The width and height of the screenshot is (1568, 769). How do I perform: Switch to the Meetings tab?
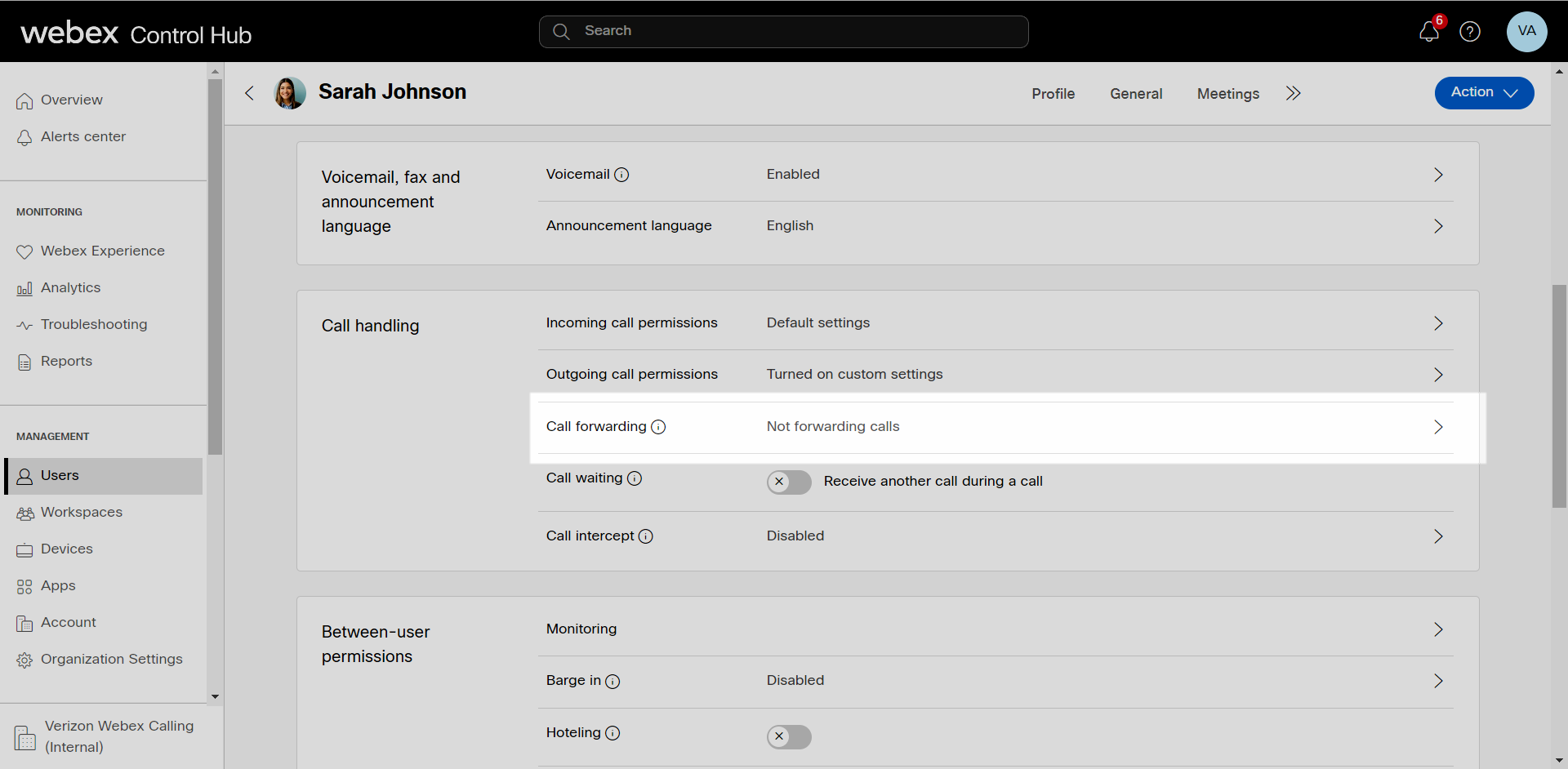tap(1227, 94)
